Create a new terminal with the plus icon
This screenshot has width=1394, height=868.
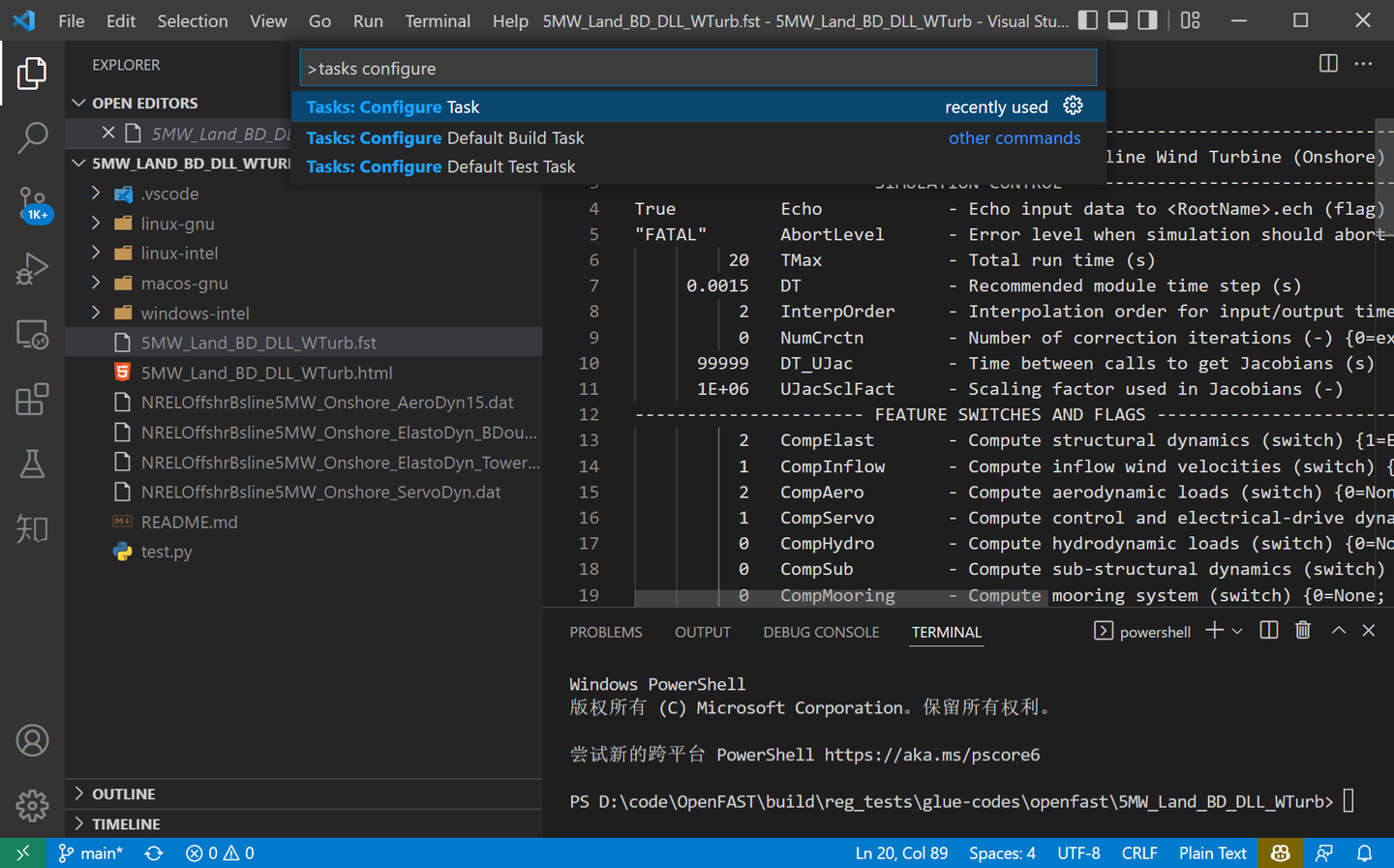pos(1213,630)
